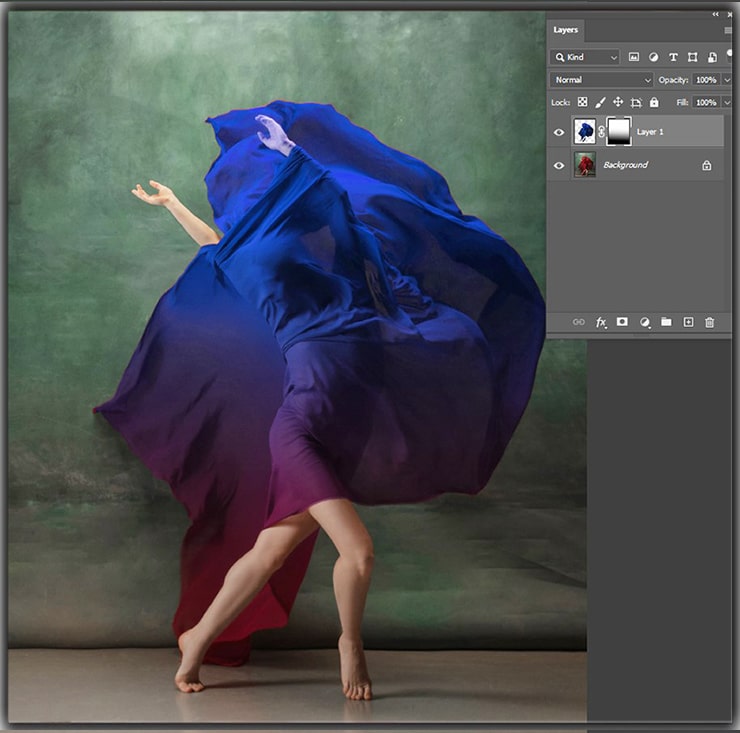Click the Fill 100% value field
The width and height of the screenshot is (740, 733).
coord(706,102)
